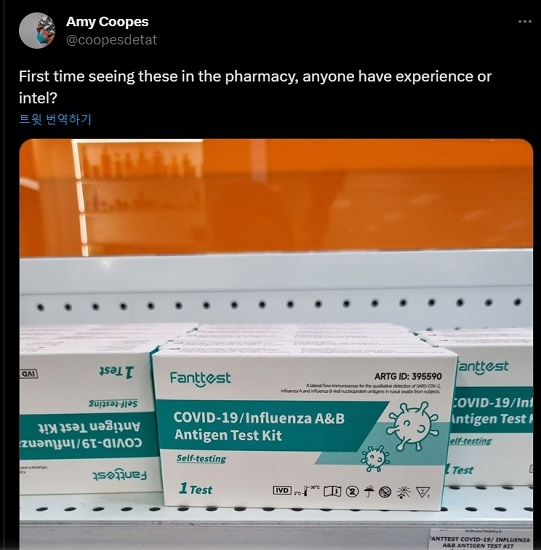
Task: Click the temperature limit thermometer symbol
Action: click(307, 491)
